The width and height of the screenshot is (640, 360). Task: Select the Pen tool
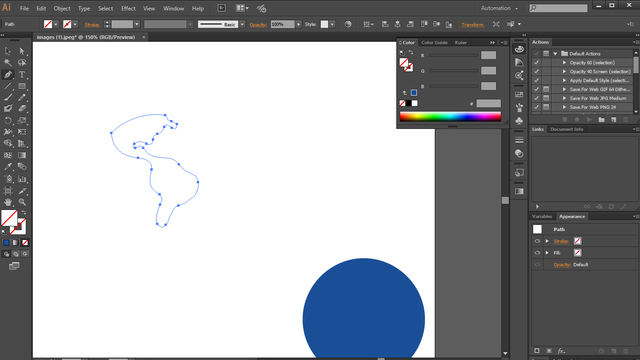tap(8, 74)
